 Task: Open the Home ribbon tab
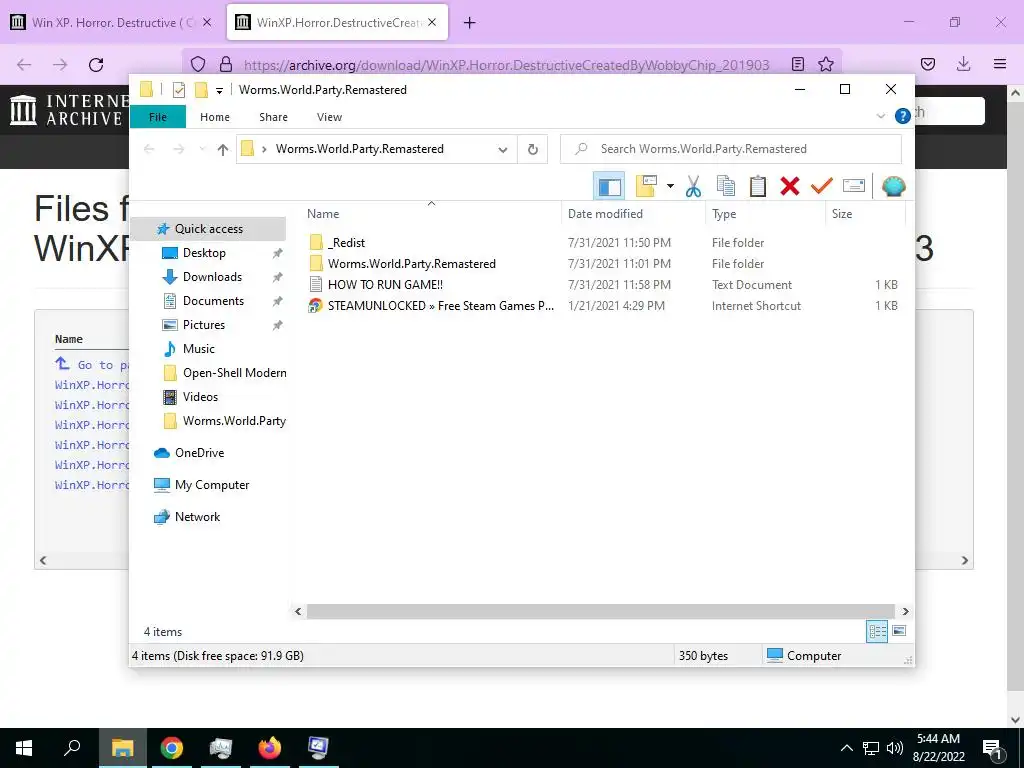(x=215, y=117)
